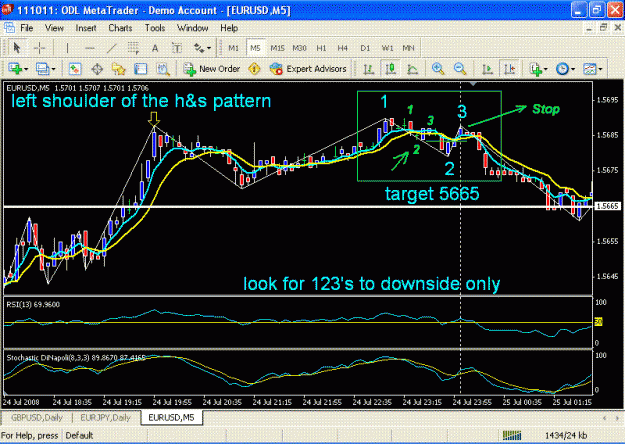
Task: Switch to candlestick chart mode
Action: click(x=391, y=69)
